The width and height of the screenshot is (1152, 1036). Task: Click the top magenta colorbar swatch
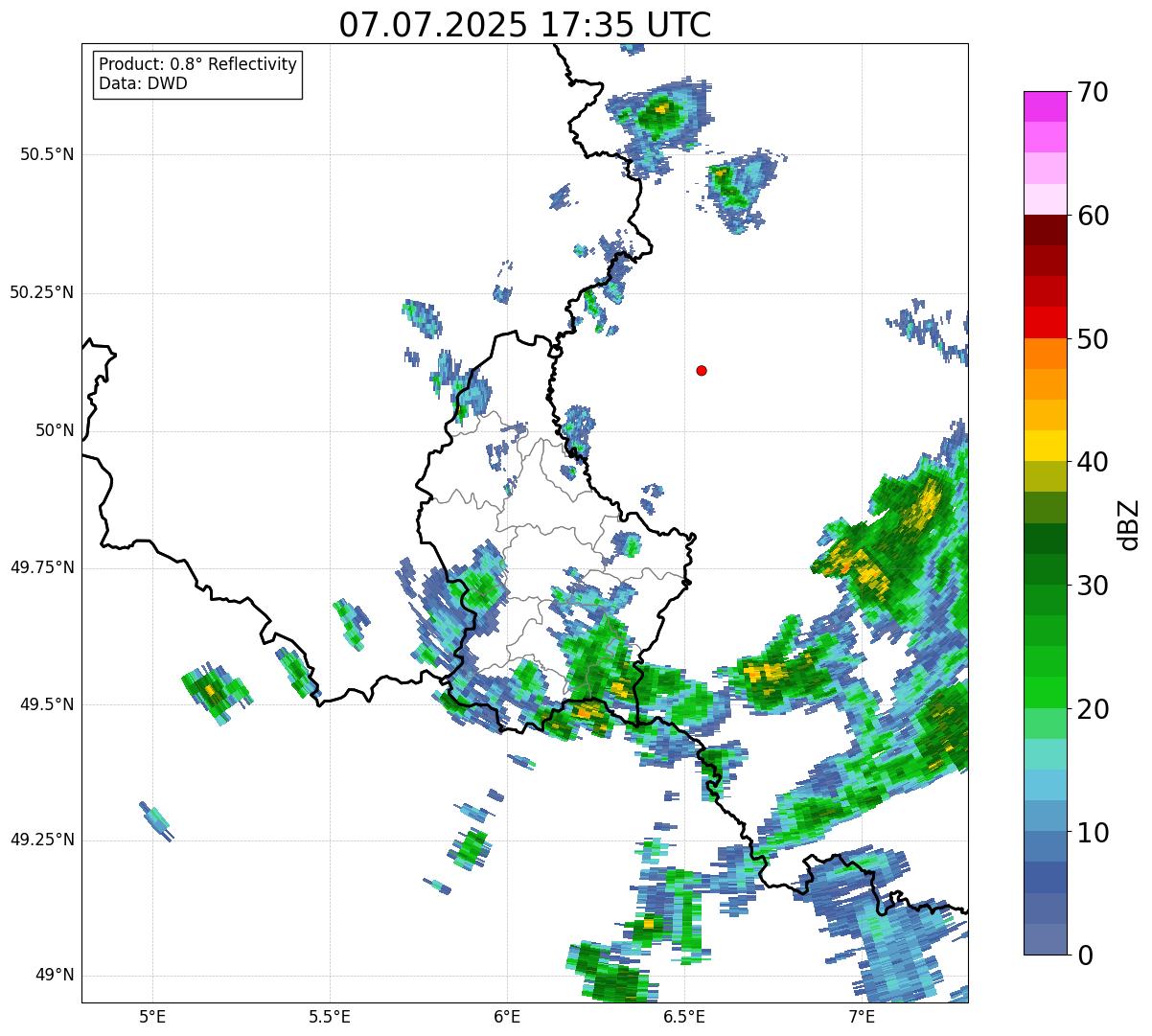pyautogui.click(x=1045, y=106)
